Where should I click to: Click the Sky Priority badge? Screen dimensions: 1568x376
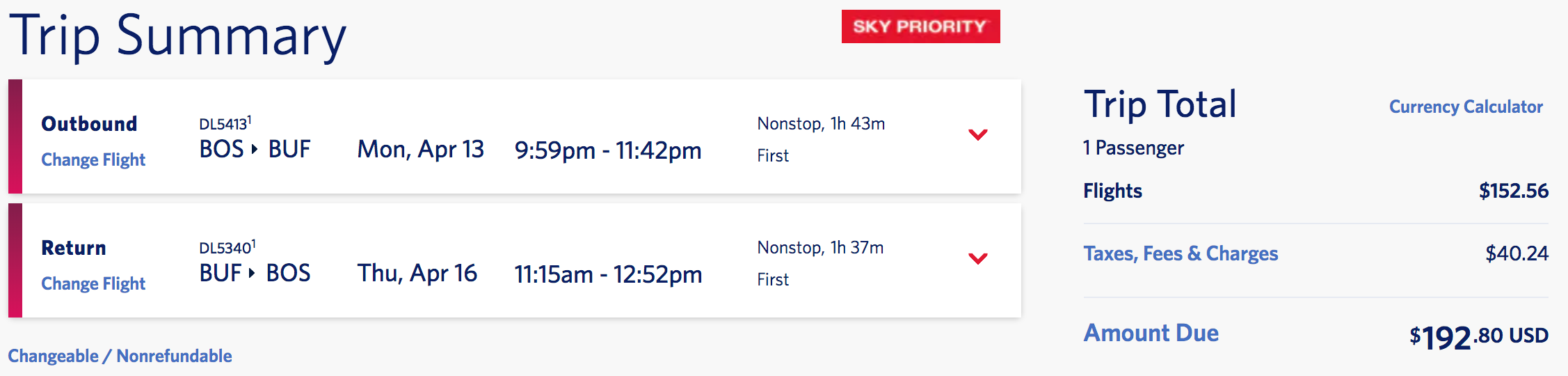coord(920,26)
